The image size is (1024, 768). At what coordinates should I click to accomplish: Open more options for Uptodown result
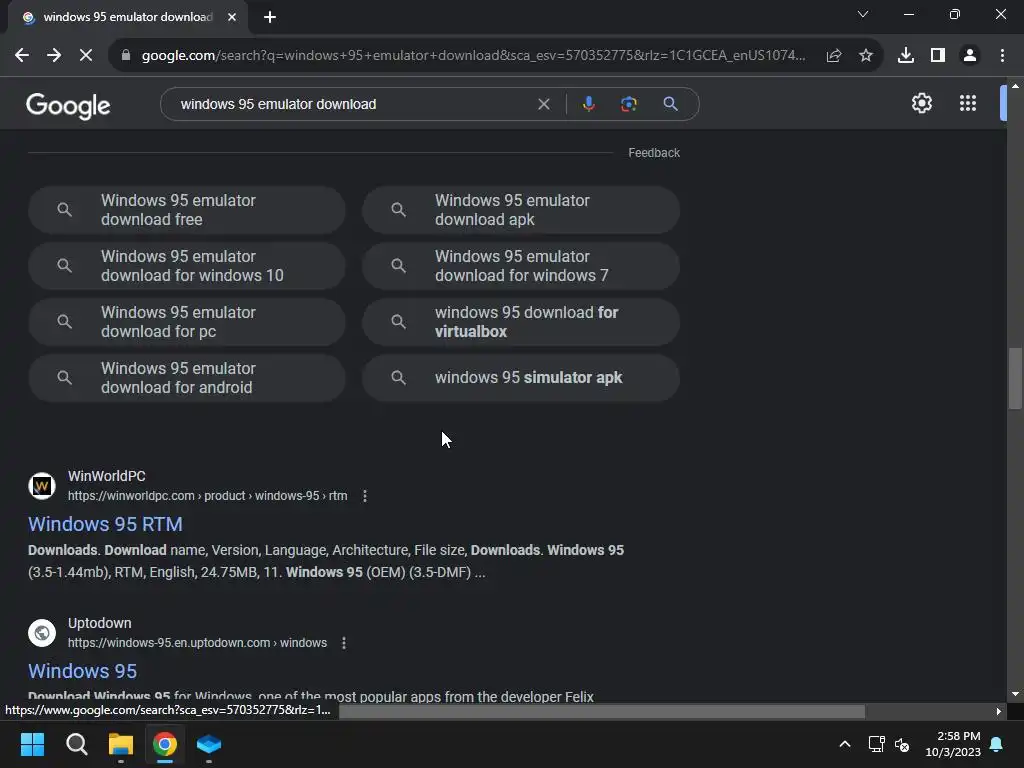[344, 643]
